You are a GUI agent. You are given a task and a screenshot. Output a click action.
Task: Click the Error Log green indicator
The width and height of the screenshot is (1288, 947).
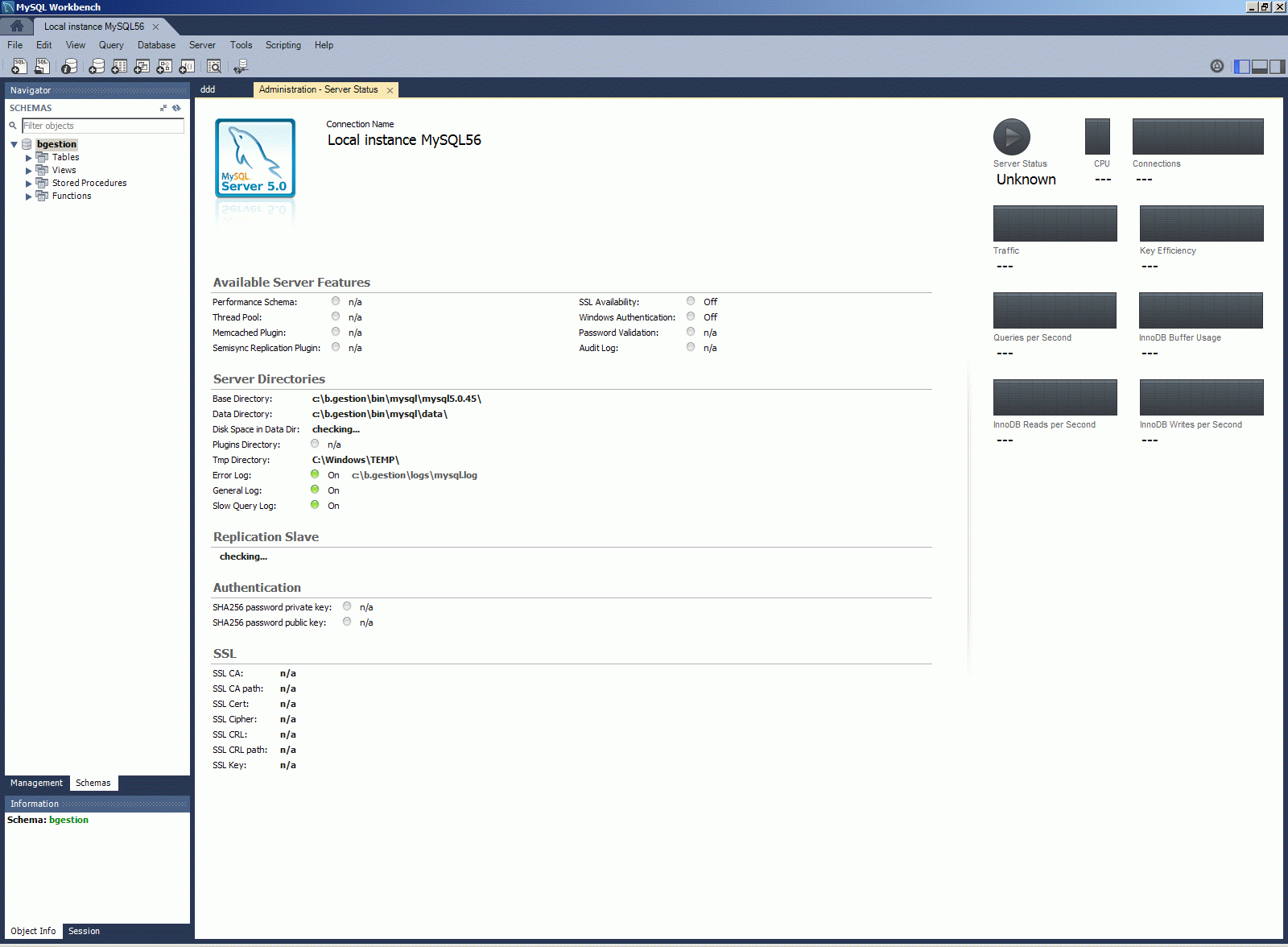(315, 474)
